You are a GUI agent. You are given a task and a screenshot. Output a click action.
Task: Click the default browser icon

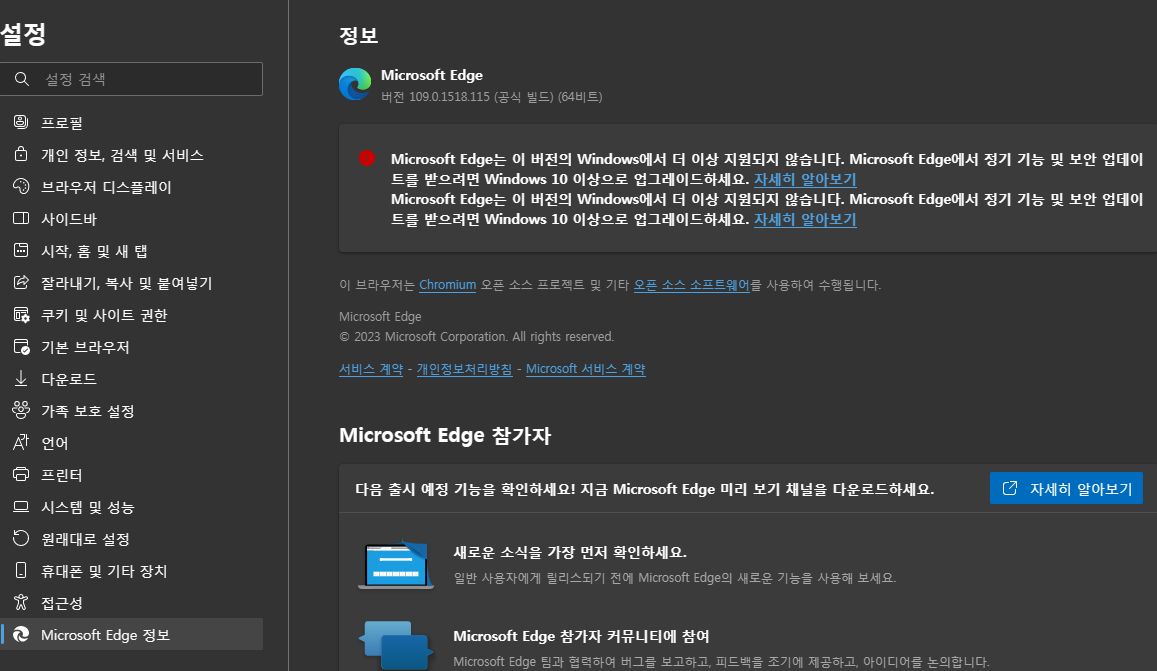click(21, 346)
